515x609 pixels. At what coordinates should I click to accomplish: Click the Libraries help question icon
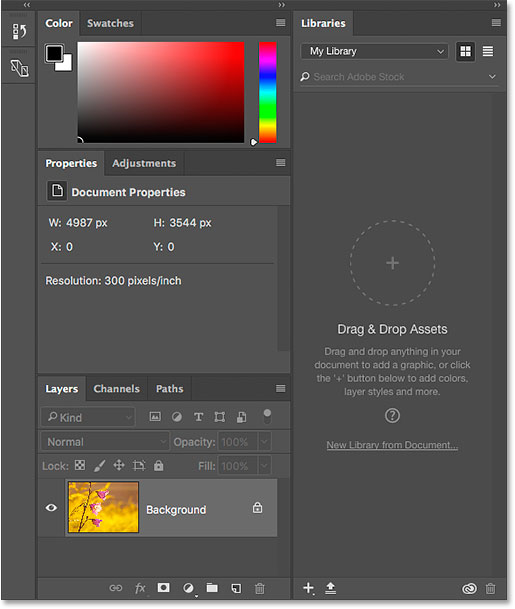392,416
